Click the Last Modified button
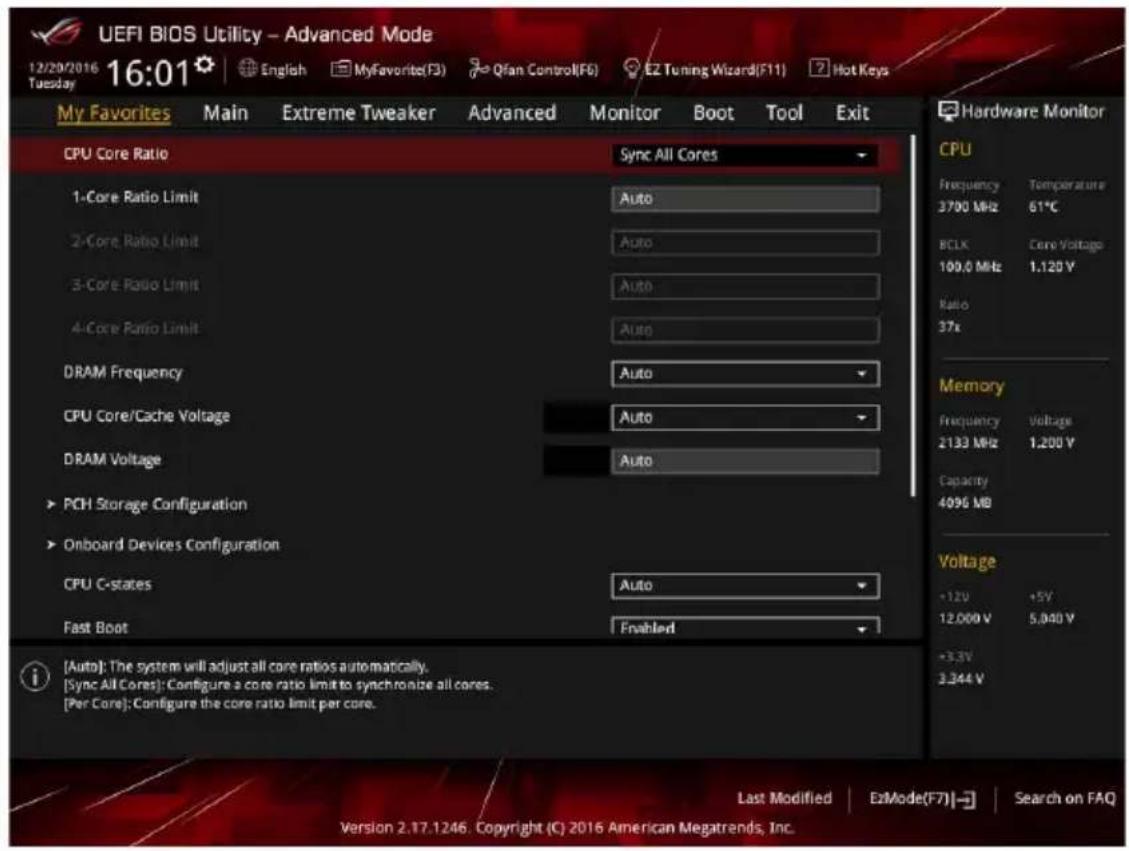Image resolution: width=1129 pixels, height=851 pixels. click(x=784, y=798)
